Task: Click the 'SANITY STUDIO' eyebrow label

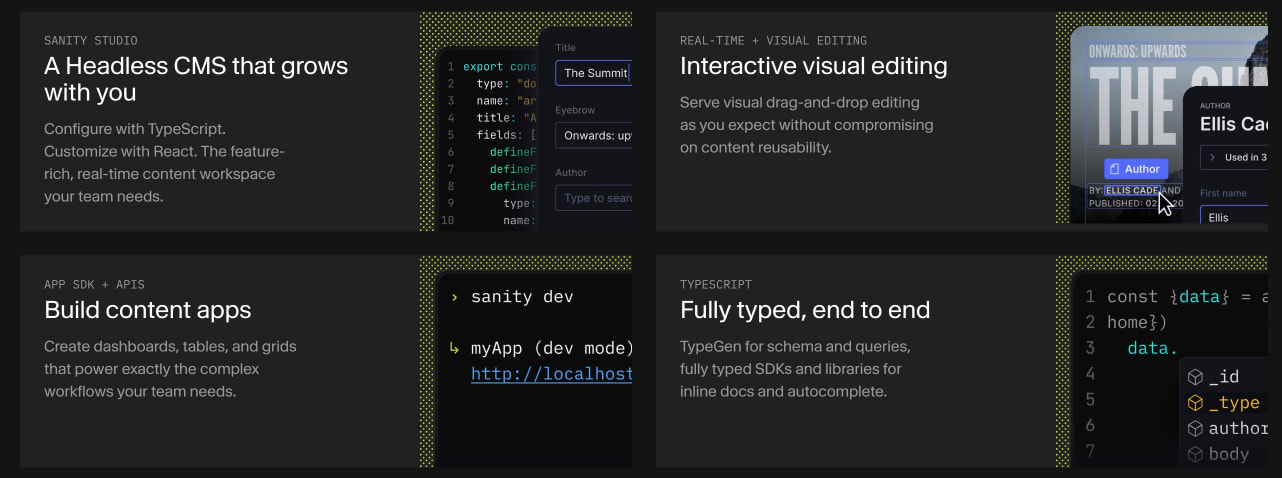Action: coord(91,41)
